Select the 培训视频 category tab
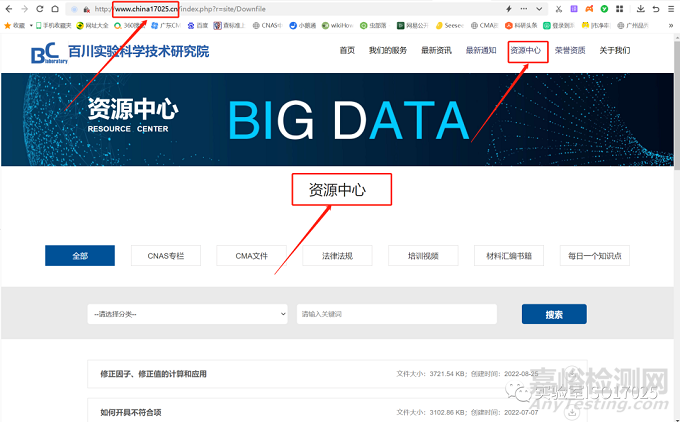 [423, 255]
